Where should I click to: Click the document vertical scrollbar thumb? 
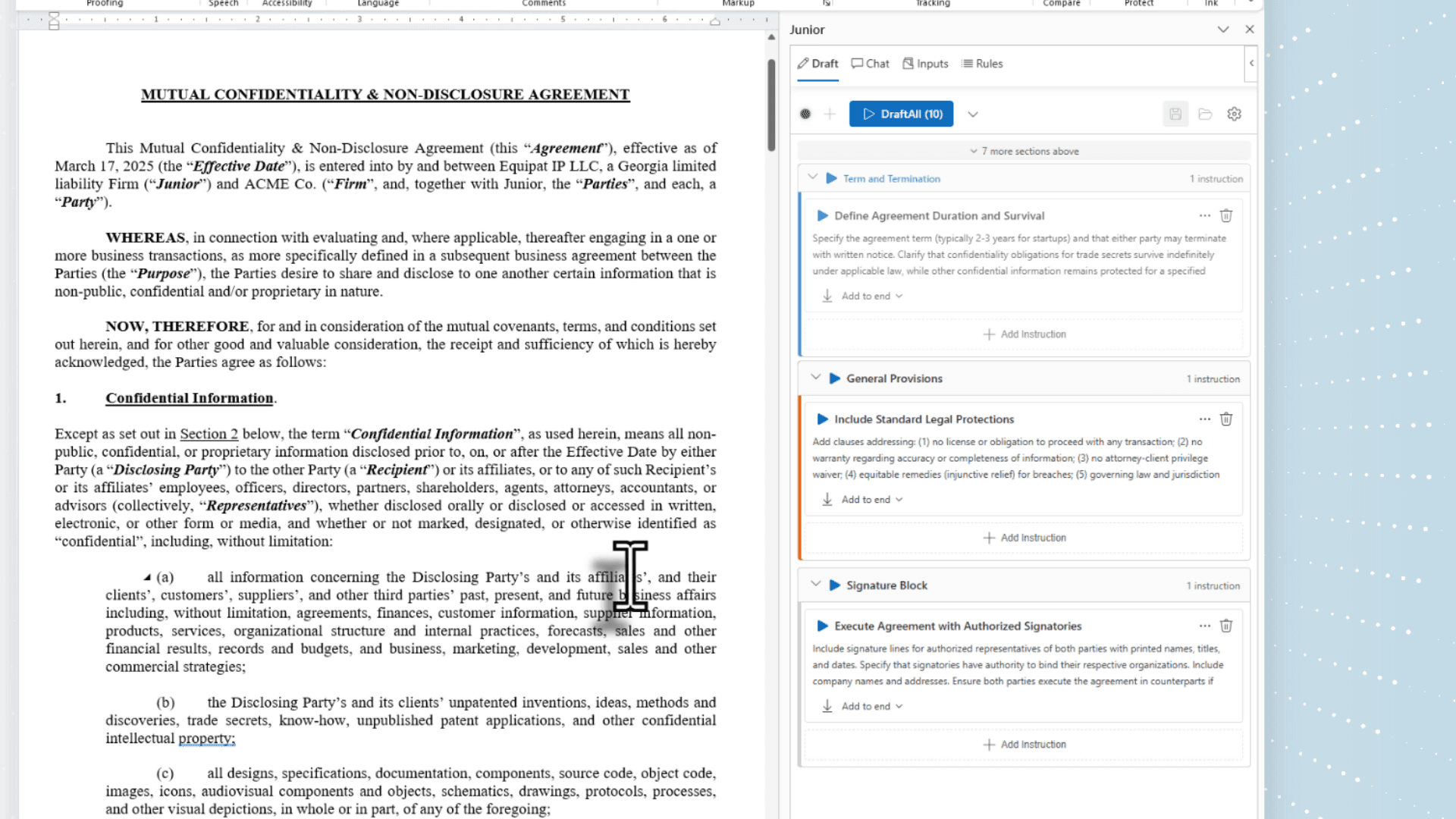pyautogui.click(x=771, y=106)
